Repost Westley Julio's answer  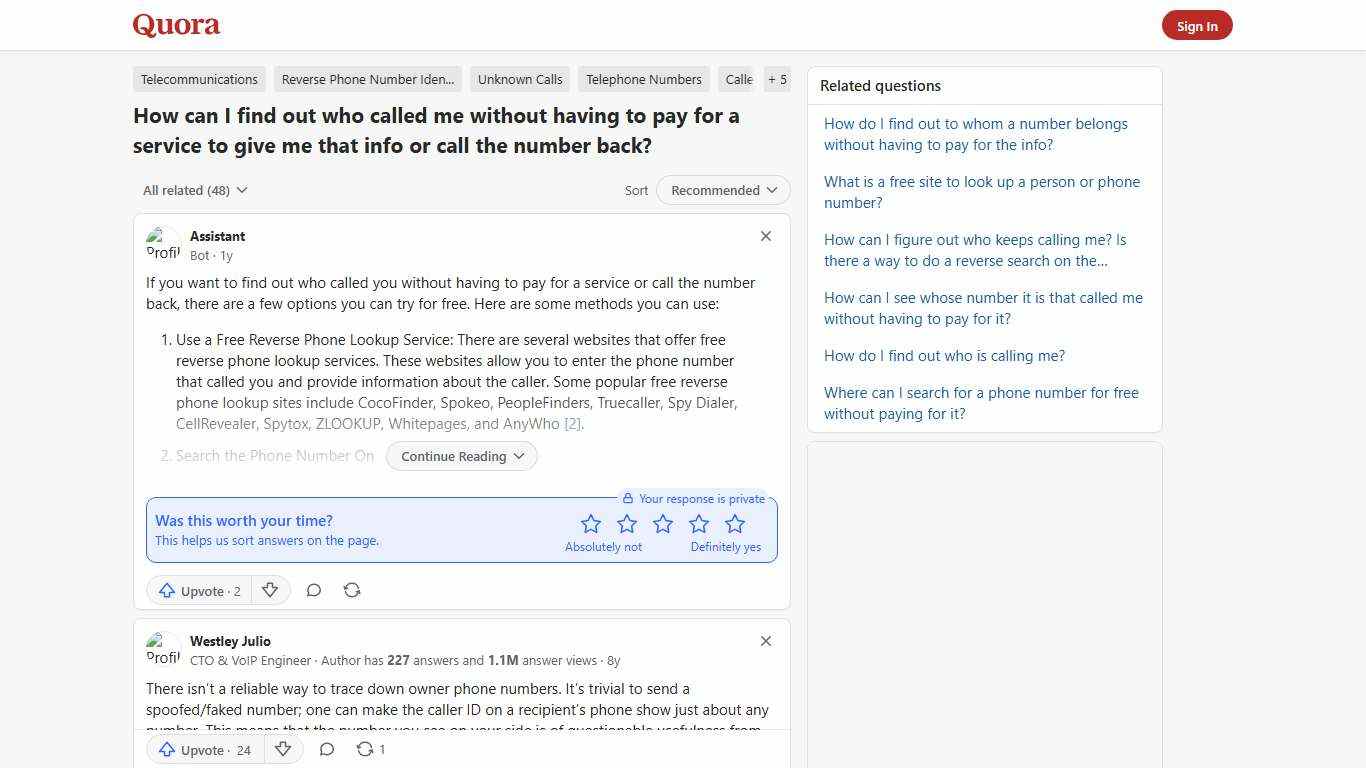tap(365, 749)
